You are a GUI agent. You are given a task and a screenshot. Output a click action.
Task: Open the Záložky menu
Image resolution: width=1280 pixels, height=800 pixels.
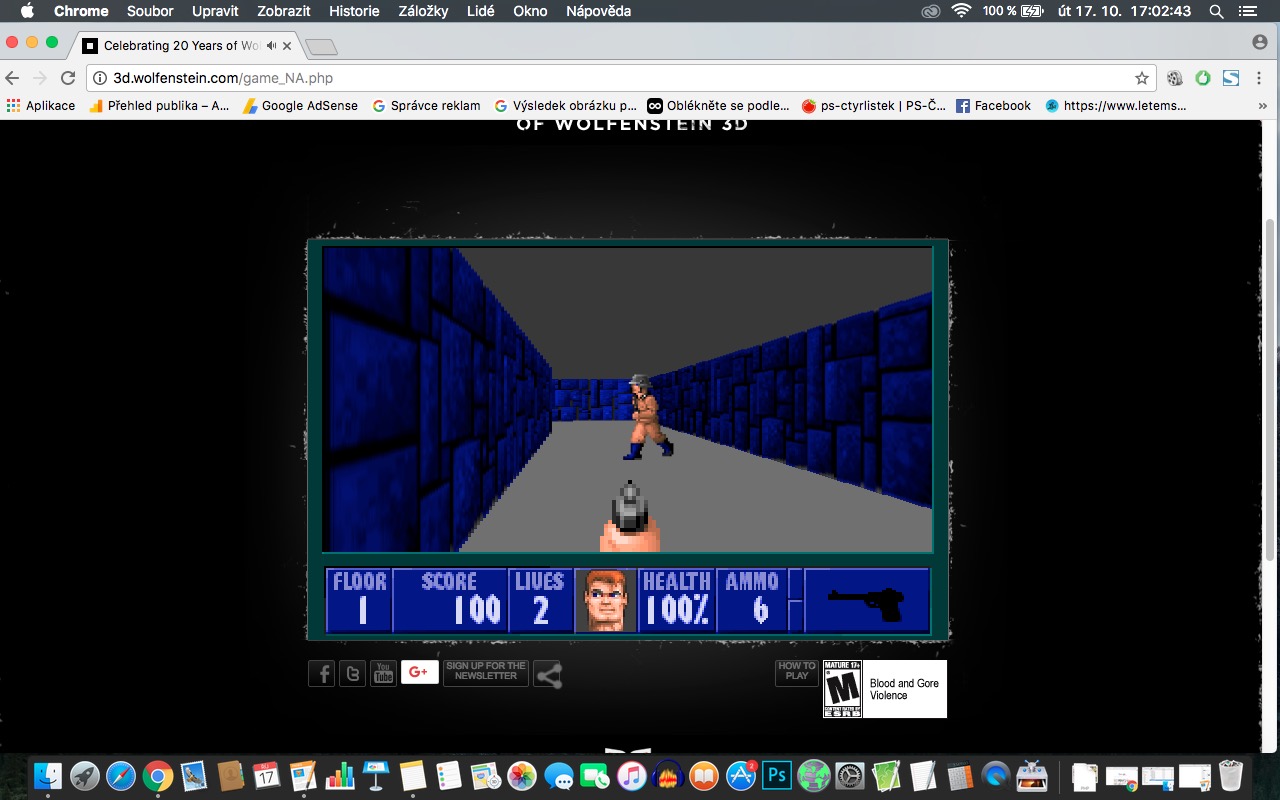coord(423,11)
